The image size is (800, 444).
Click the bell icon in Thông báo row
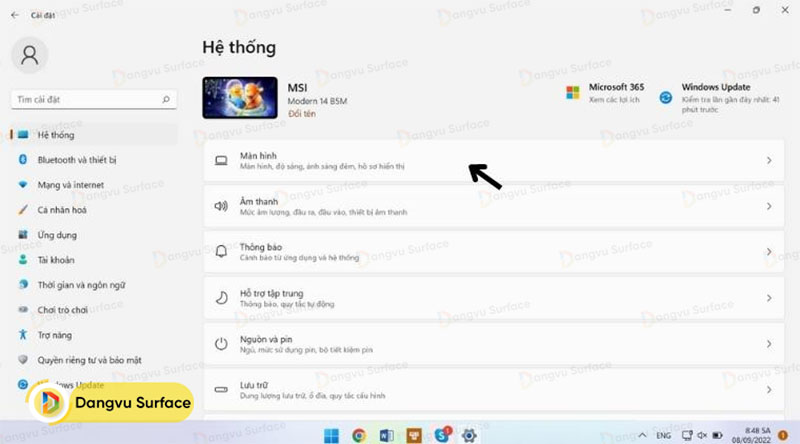[221, 252]
